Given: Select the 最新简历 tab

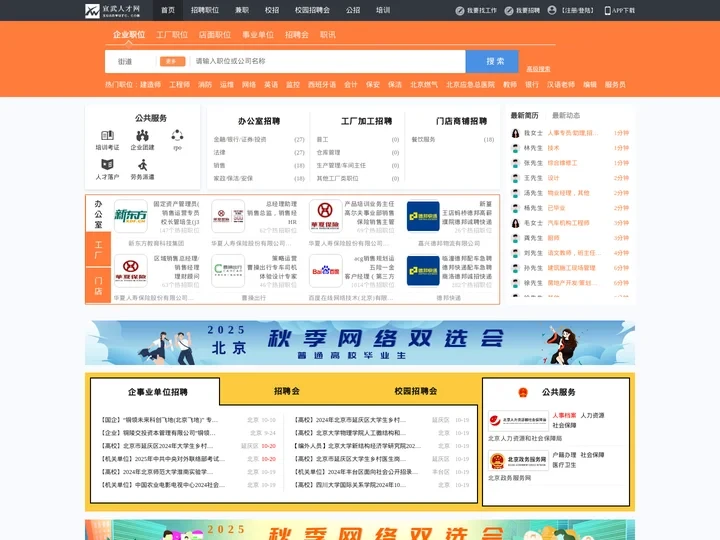Looking at the screenshot, I should pos(524,115).
